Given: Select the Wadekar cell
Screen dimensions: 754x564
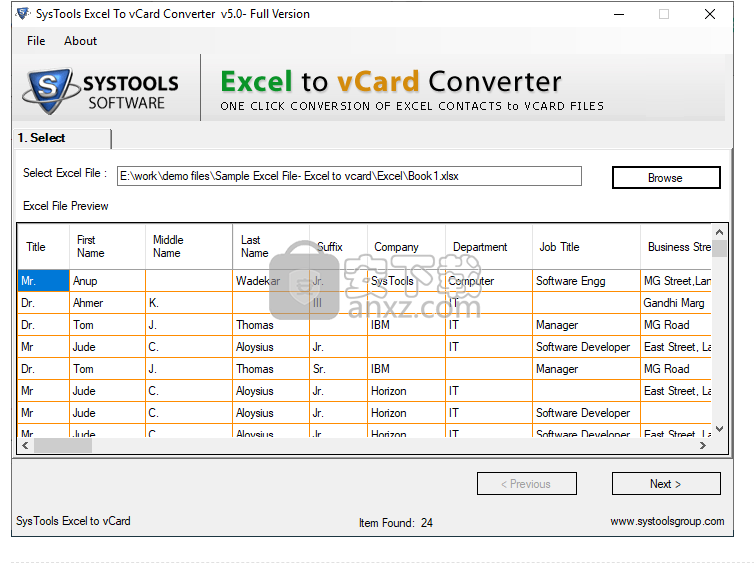Looking at the screenshot, I should (271, 281).
